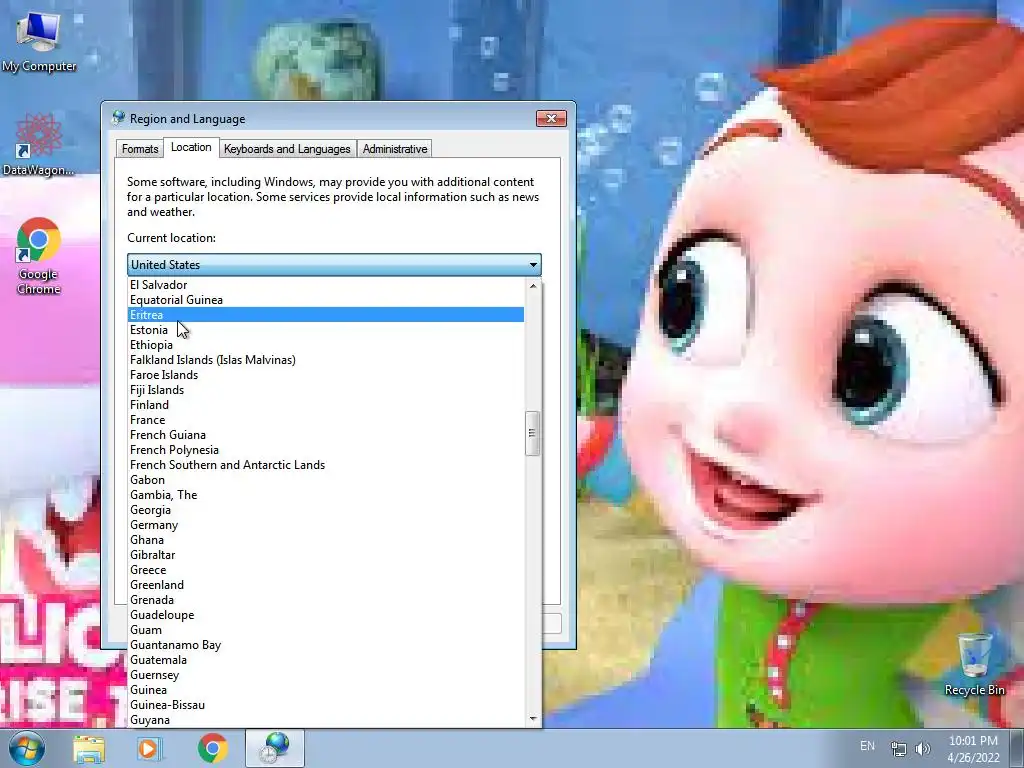Select Guantanamo Bay
Viewport: 1024px width, 768px height.
click(x=326, y=645)
